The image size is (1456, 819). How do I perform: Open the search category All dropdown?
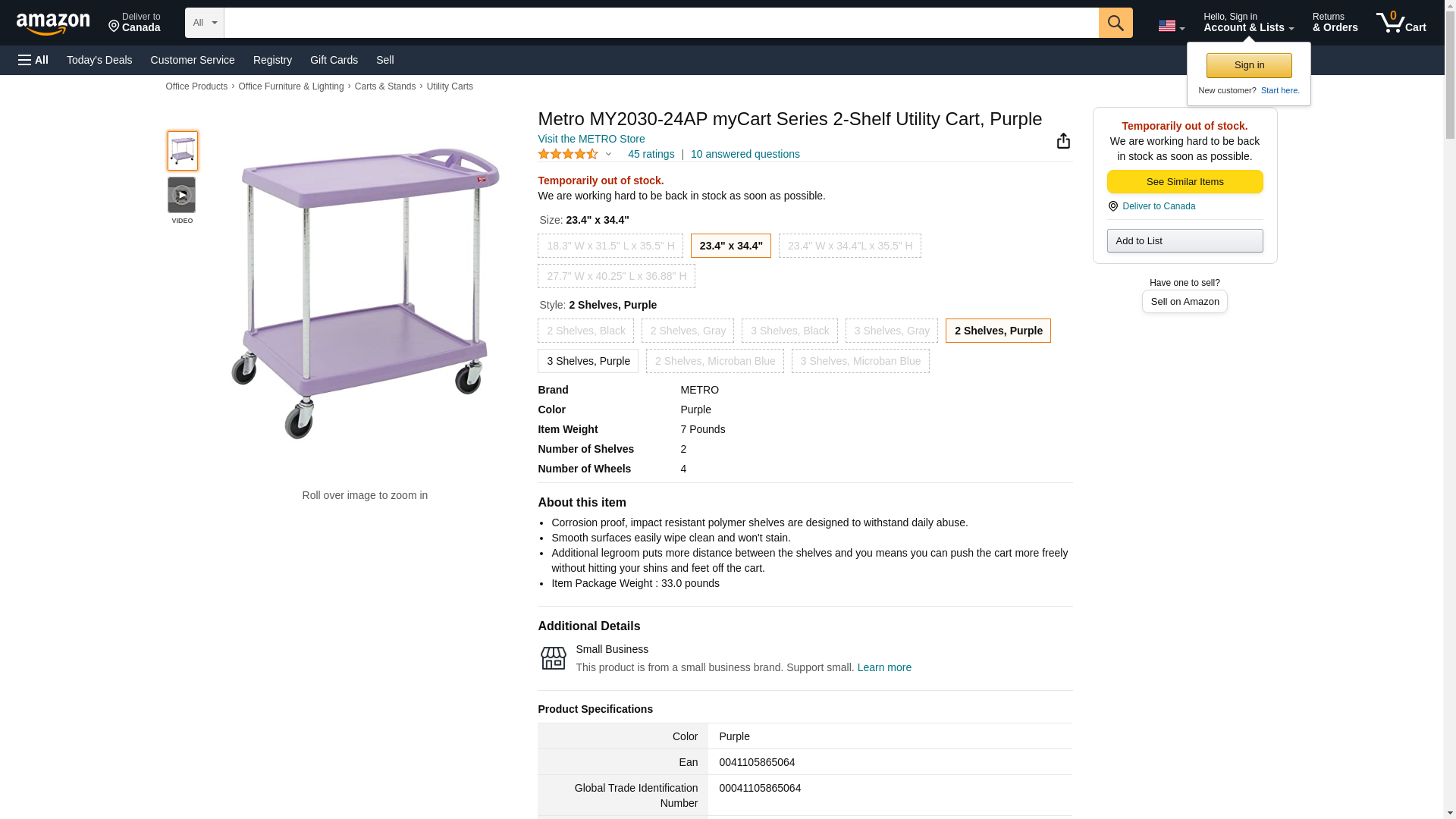click(x=204, y=23)
